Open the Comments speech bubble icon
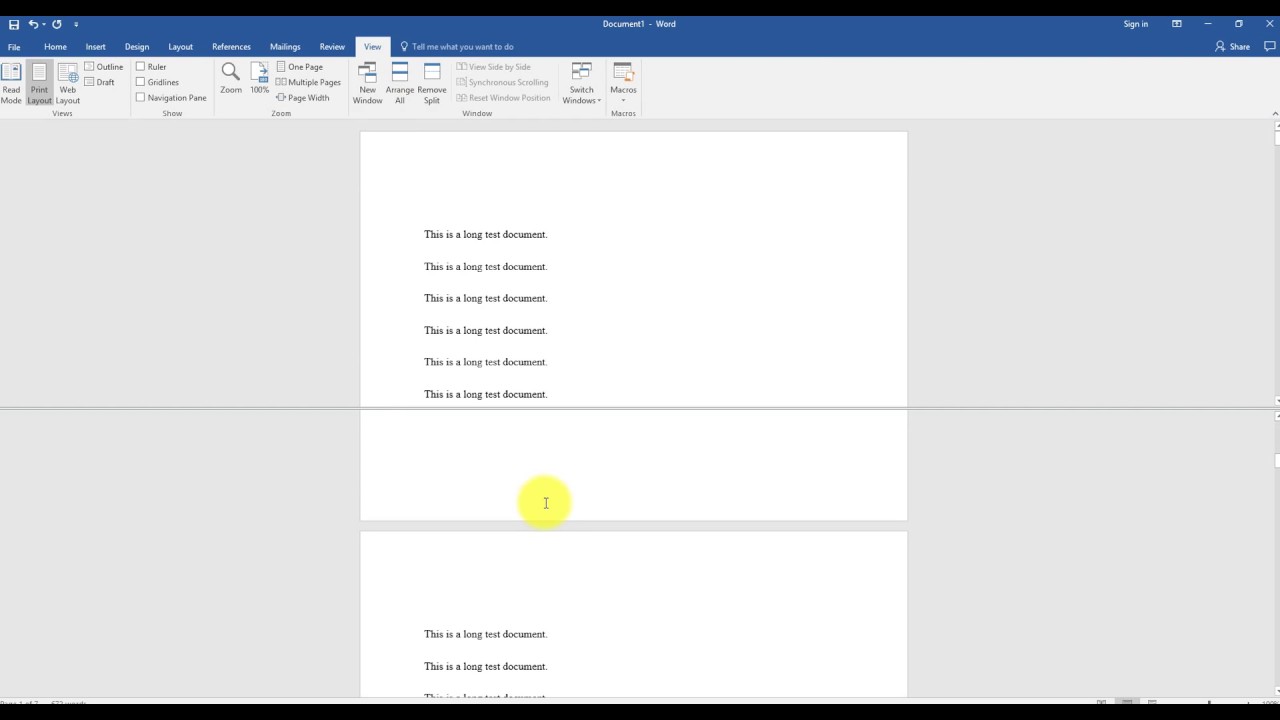Image resolution: width=1280 pixels, height=720 pixels. point(1270,46)
